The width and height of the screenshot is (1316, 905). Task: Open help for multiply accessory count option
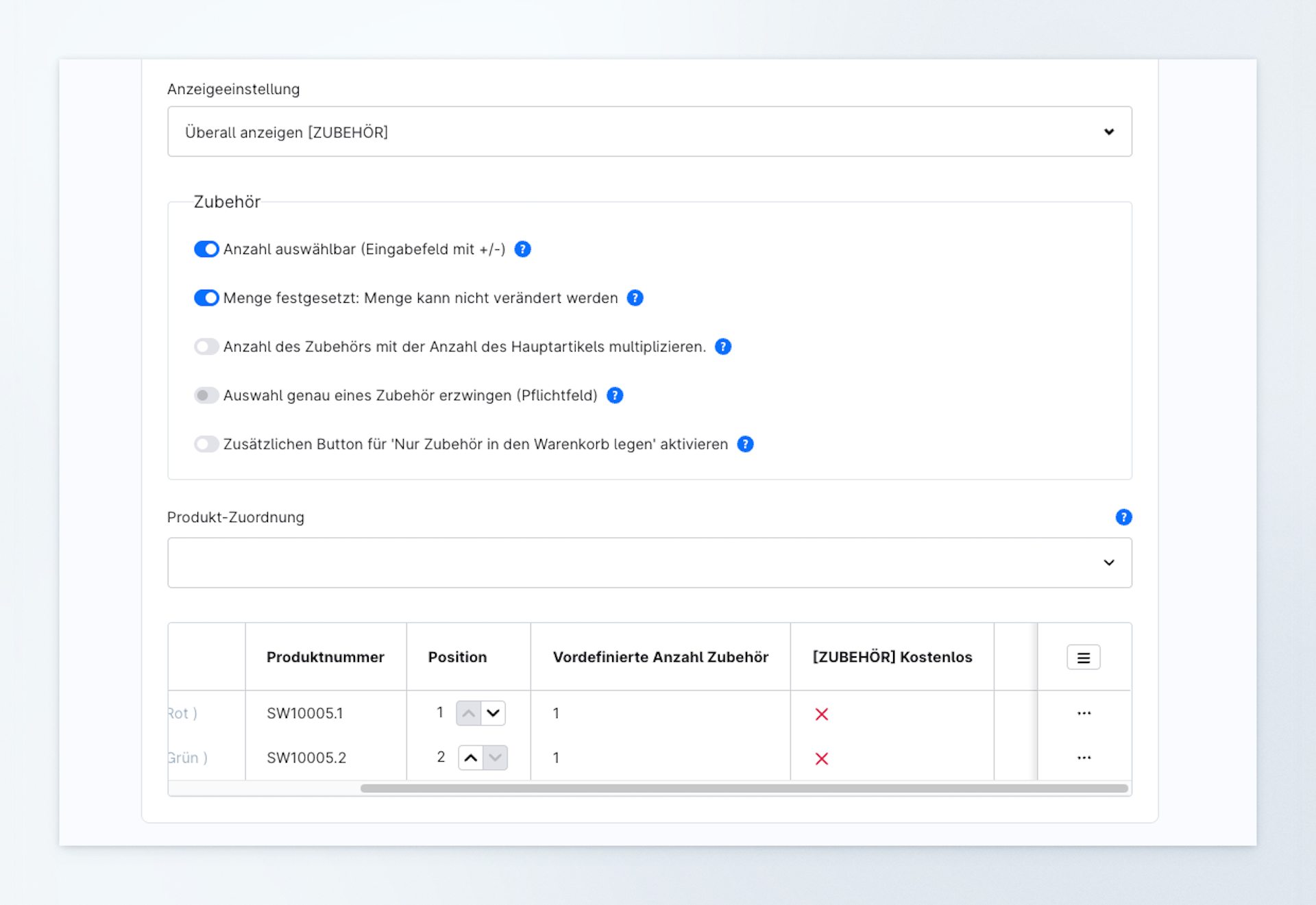click(722, 347)
